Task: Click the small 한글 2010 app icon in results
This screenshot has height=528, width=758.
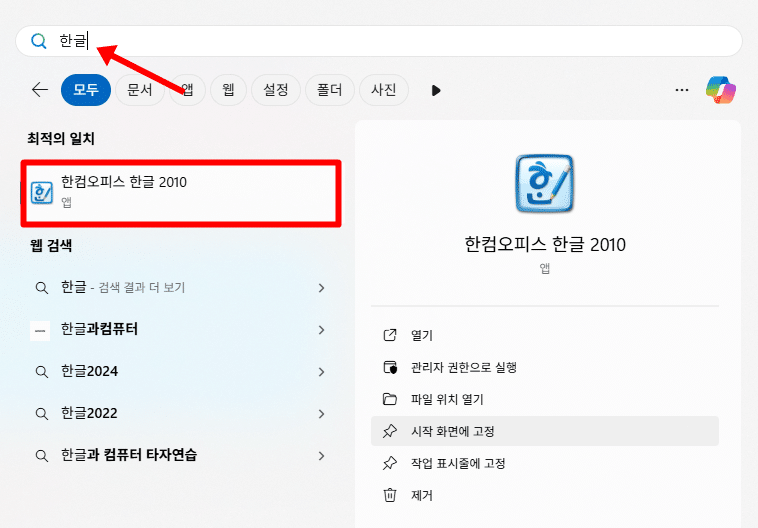Action: coord(42,193)
